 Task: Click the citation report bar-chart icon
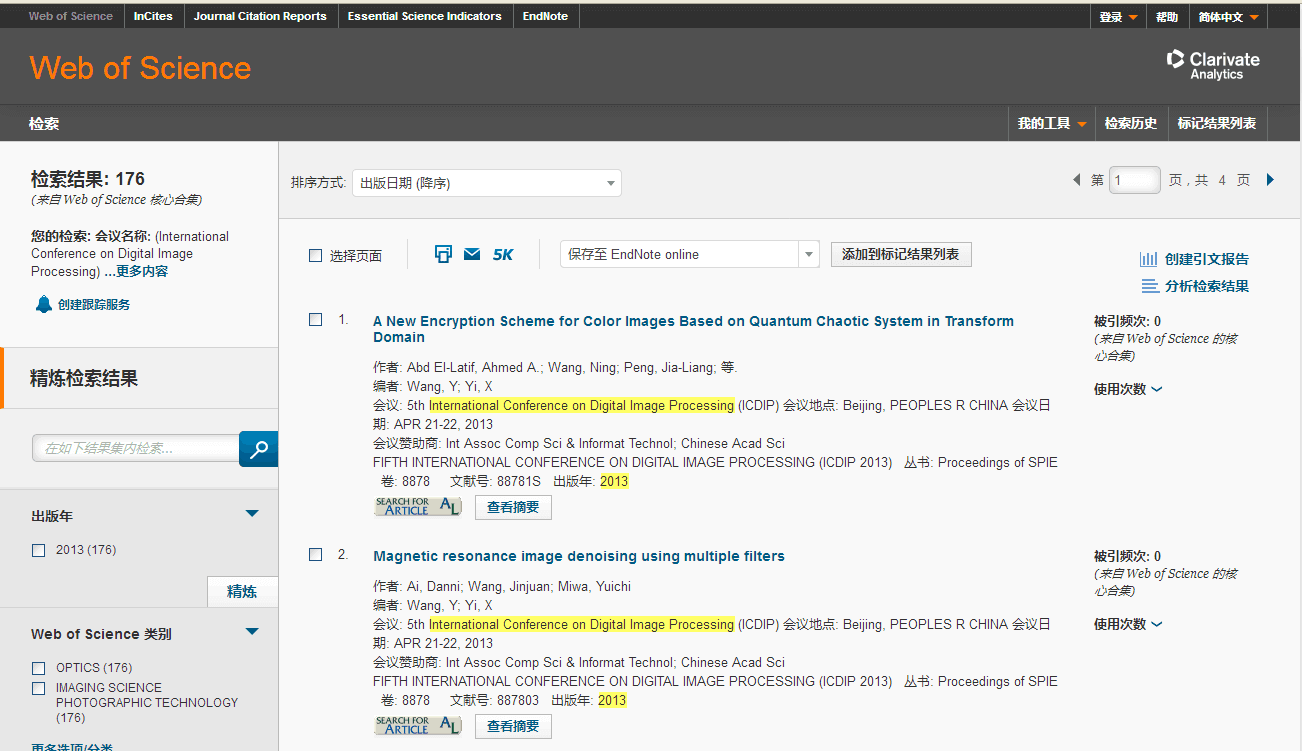click(x=1149, y=259)
